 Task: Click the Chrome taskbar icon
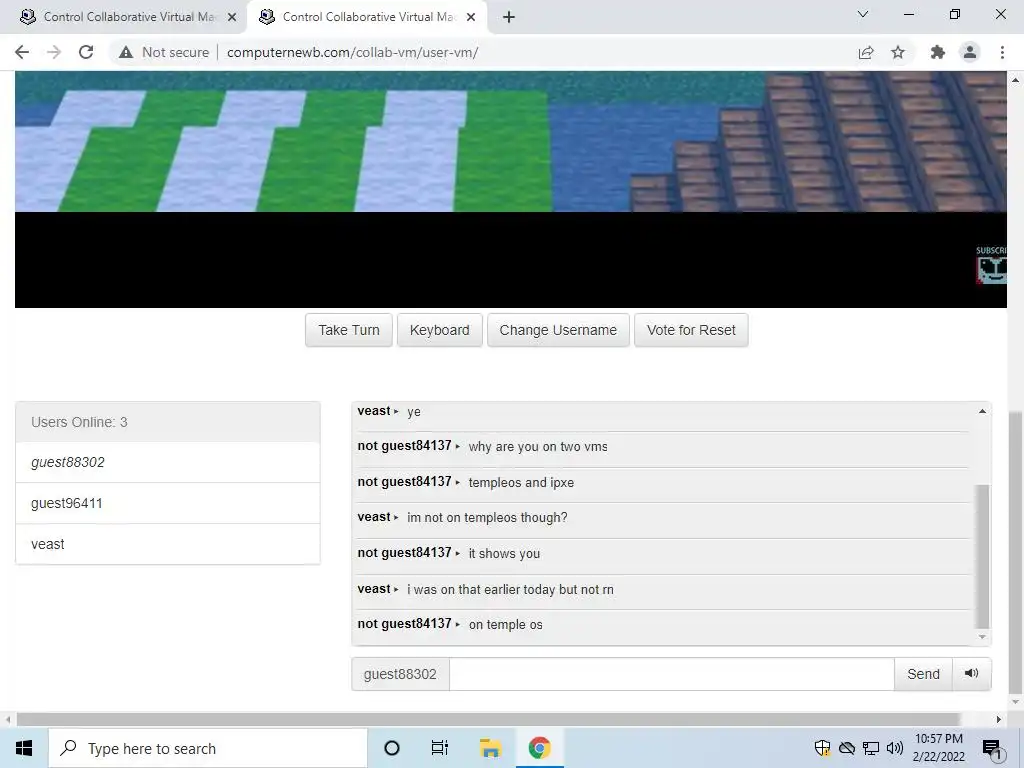539,748
